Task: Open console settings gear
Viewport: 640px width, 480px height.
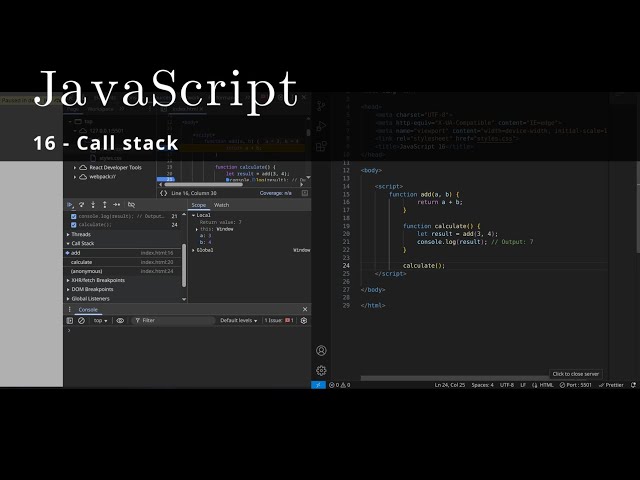Action: (x=304, y=320)
